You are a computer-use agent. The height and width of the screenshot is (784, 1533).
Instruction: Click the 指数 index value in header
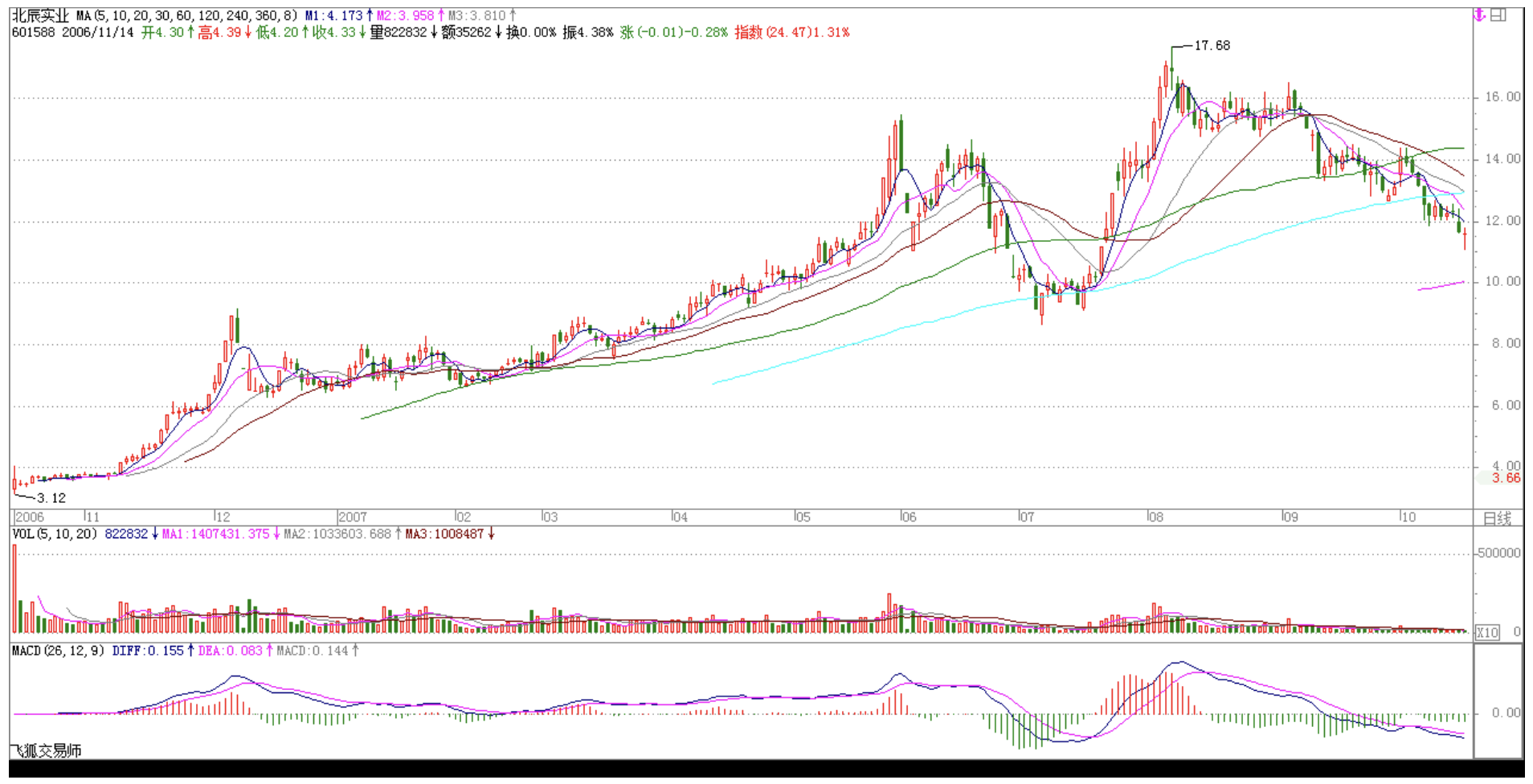791,32
